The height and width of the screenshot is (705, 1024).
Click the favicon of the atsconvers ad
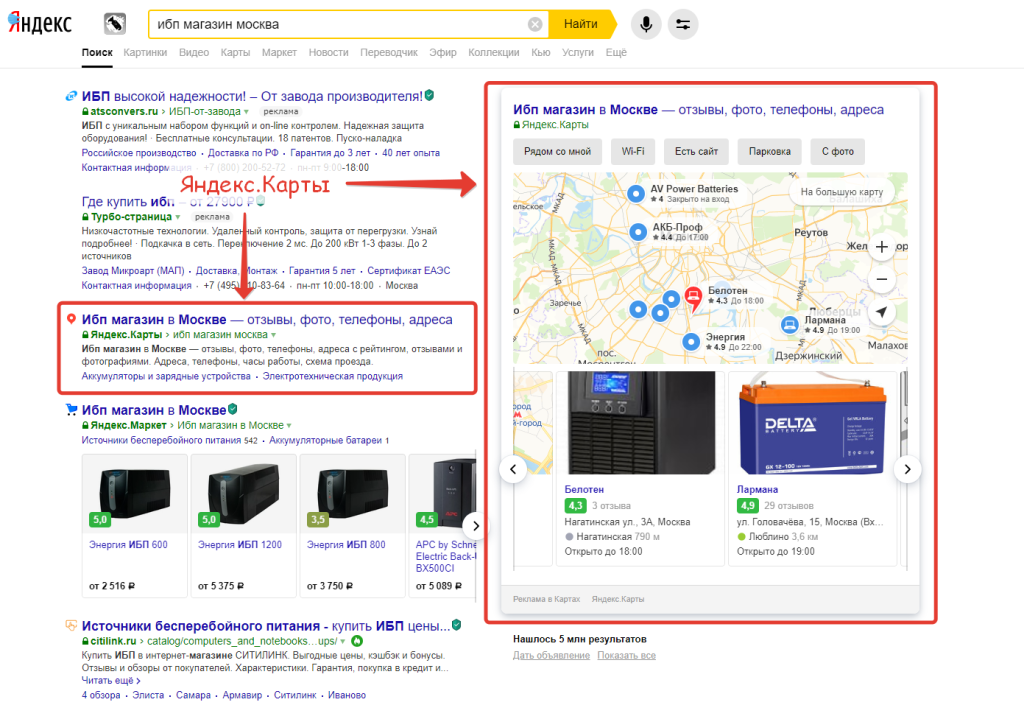(71, 96)
